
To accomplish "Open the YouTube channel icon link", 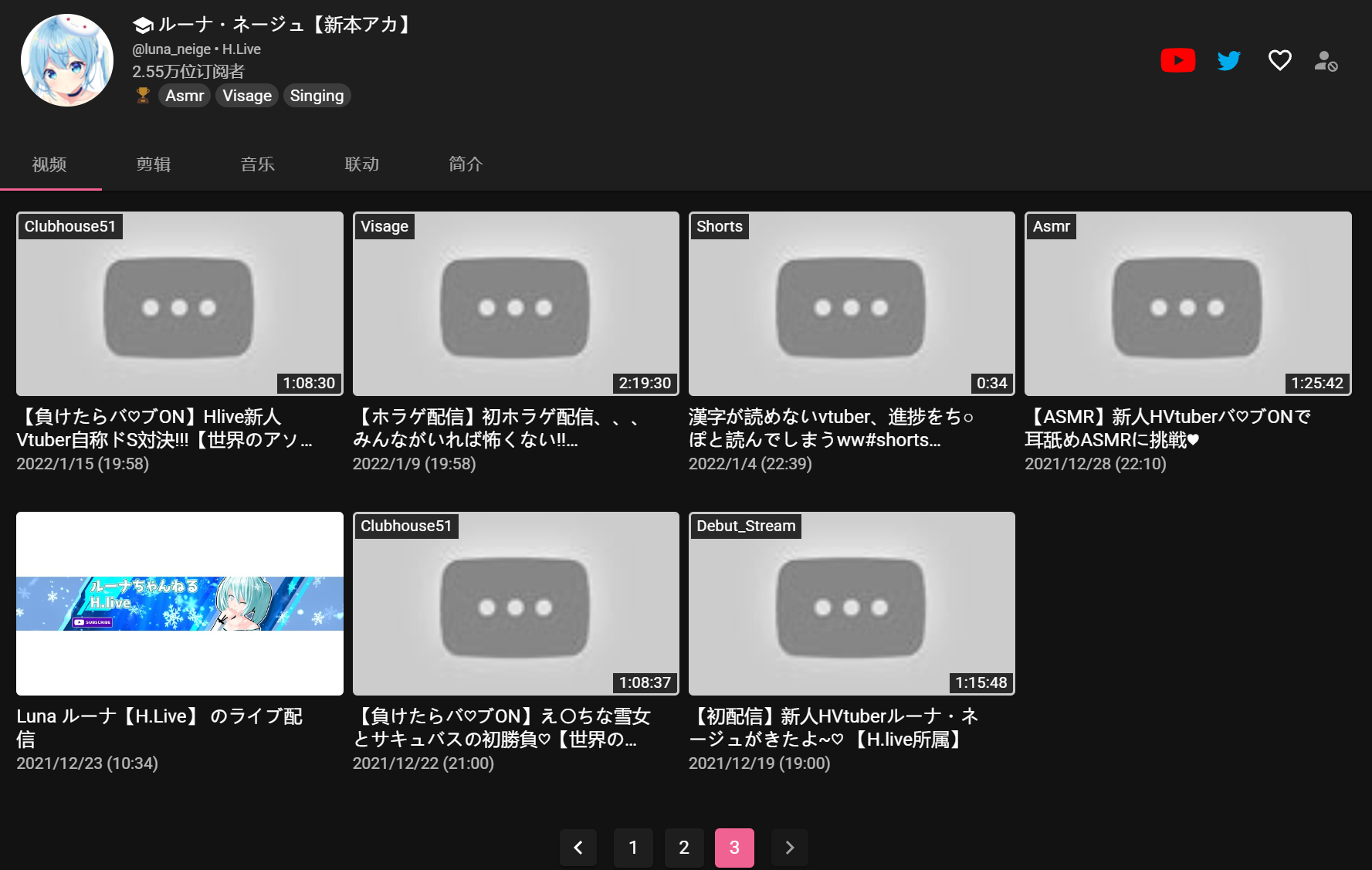I will (x=1177, y=60).
